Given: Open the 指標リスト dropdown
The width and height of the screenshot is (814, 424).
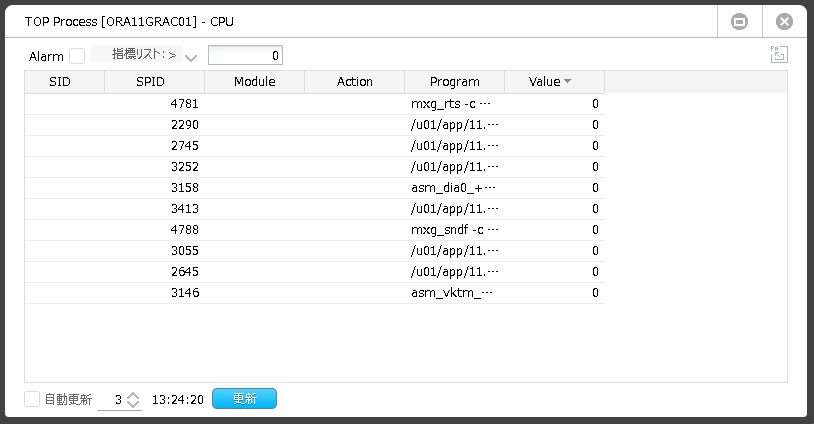Looking at the screenshot, I should tap(191, 58).
